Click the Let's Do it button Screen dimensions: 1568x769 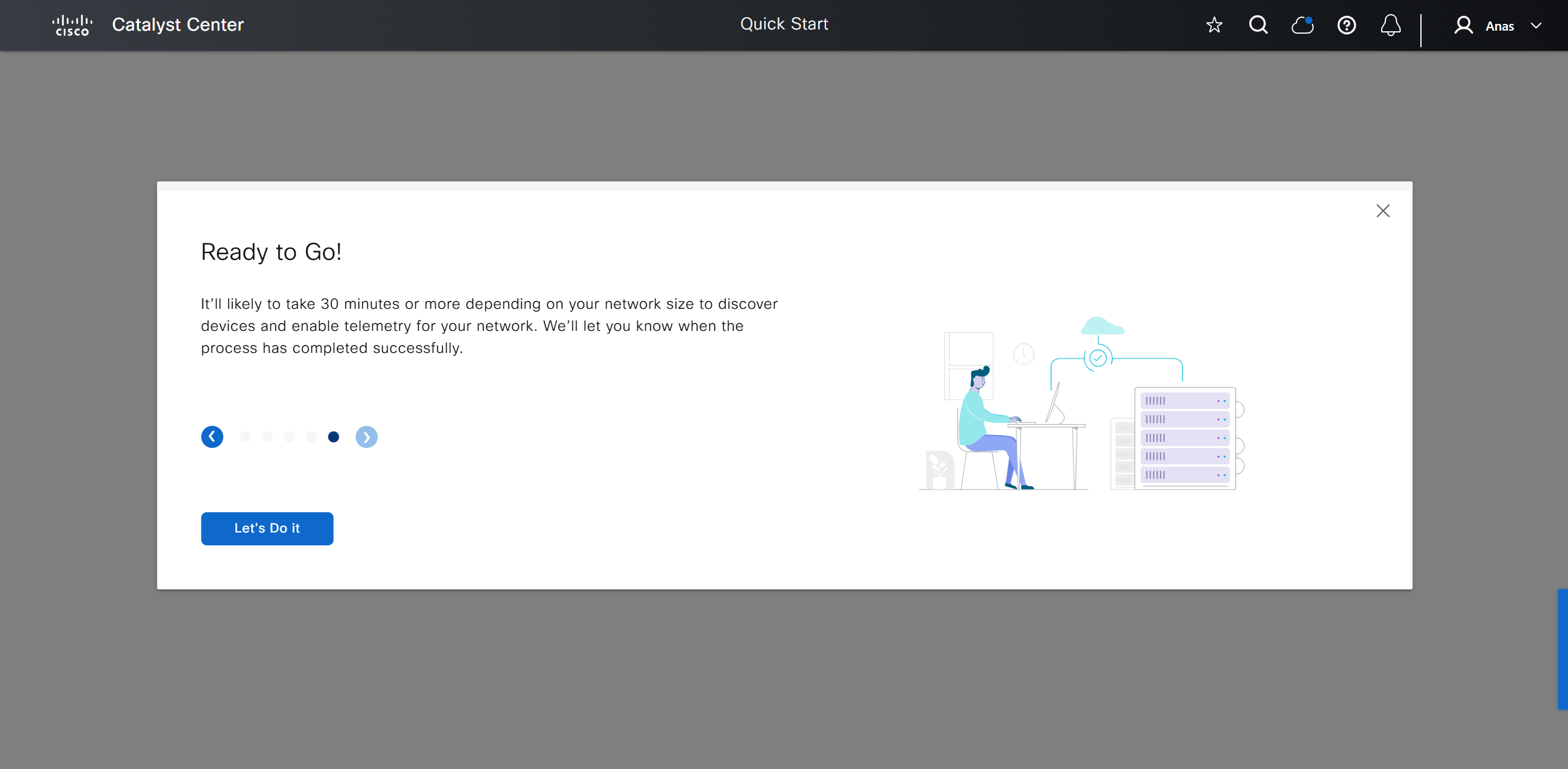(267, 528)
